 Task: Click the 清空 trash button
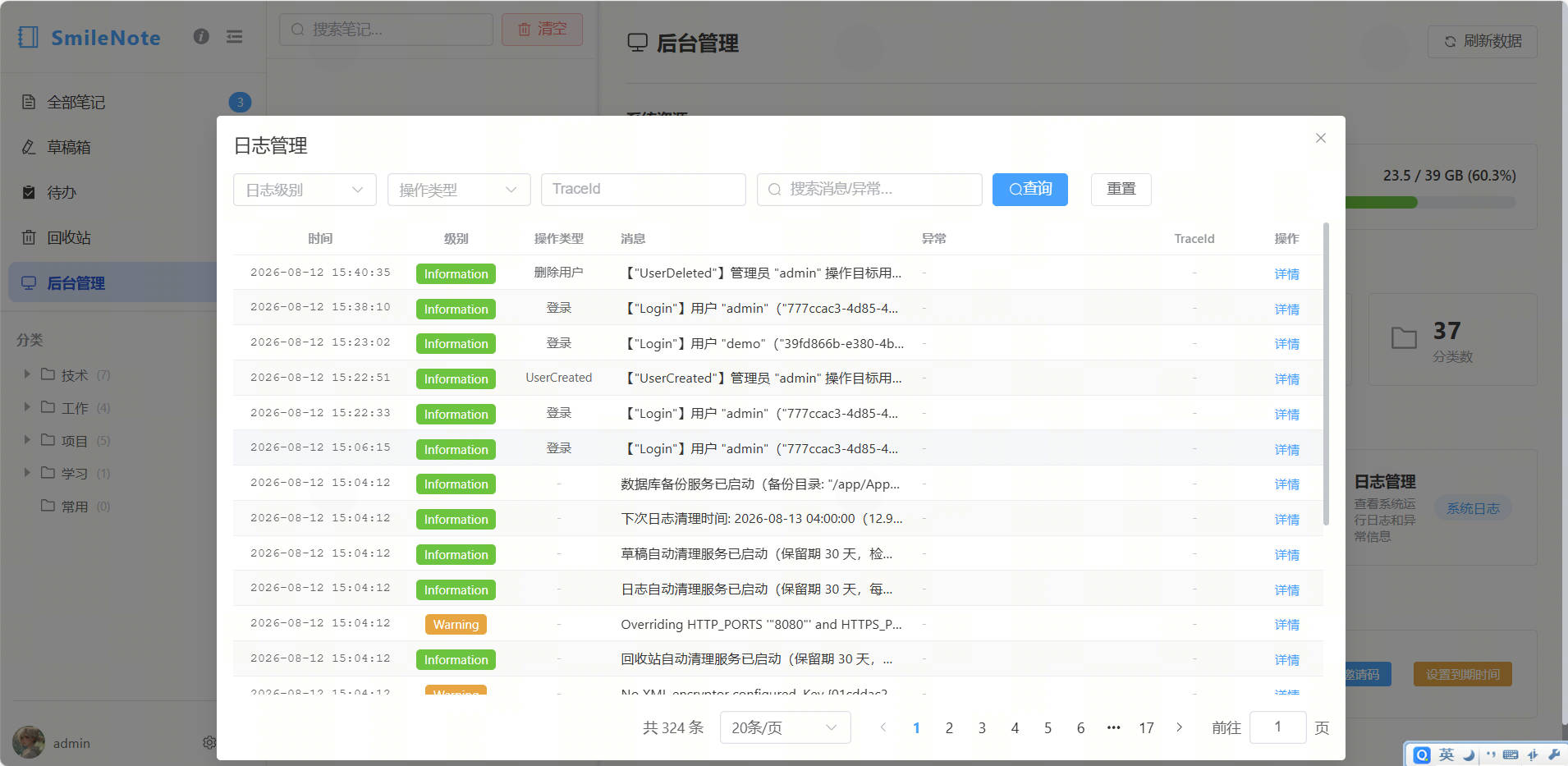click(x=542, y=30)
